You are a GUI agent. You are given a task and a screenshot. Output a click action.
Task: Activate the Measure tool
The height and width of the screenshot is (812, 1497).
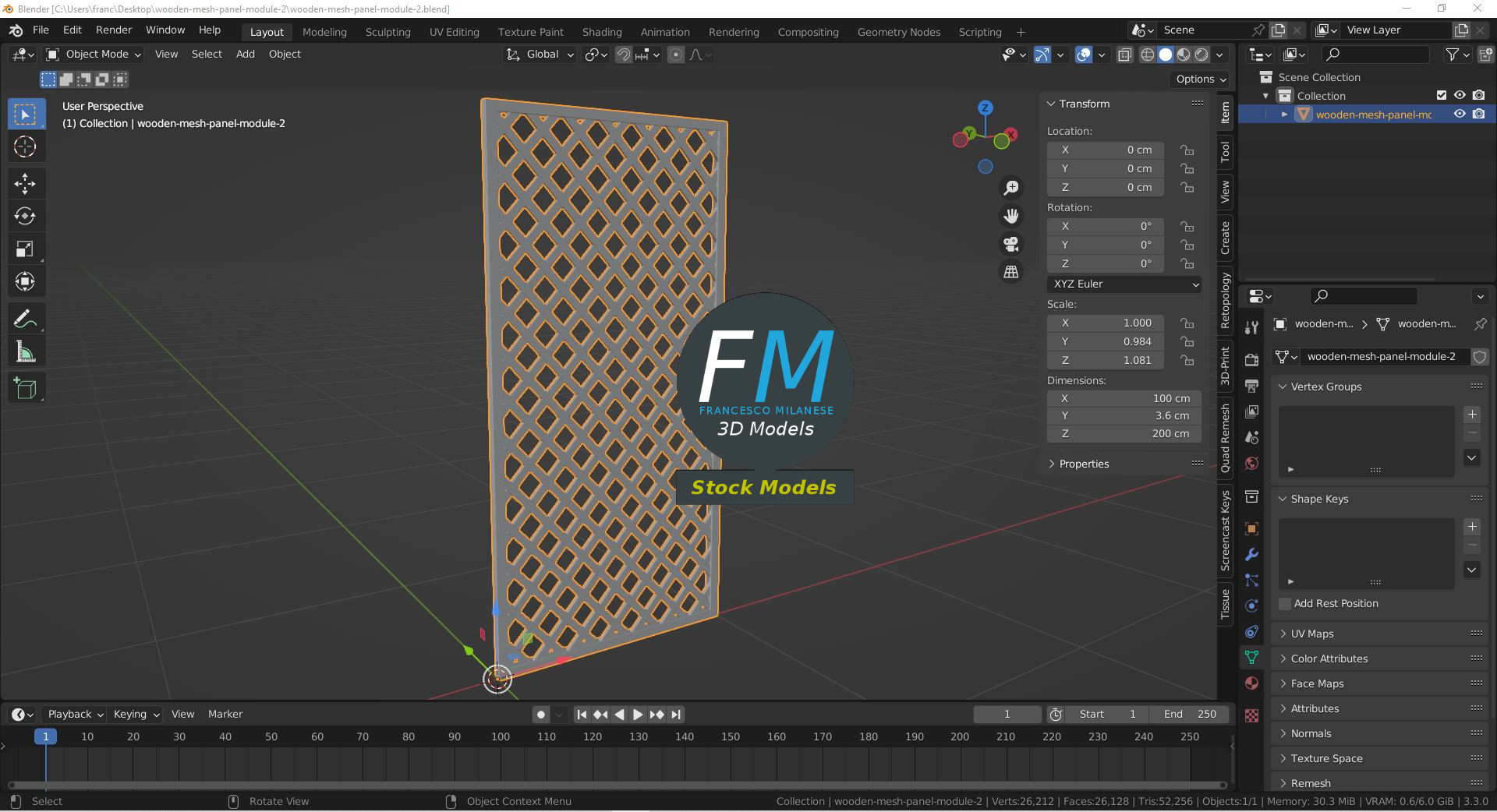click(25, 353)
